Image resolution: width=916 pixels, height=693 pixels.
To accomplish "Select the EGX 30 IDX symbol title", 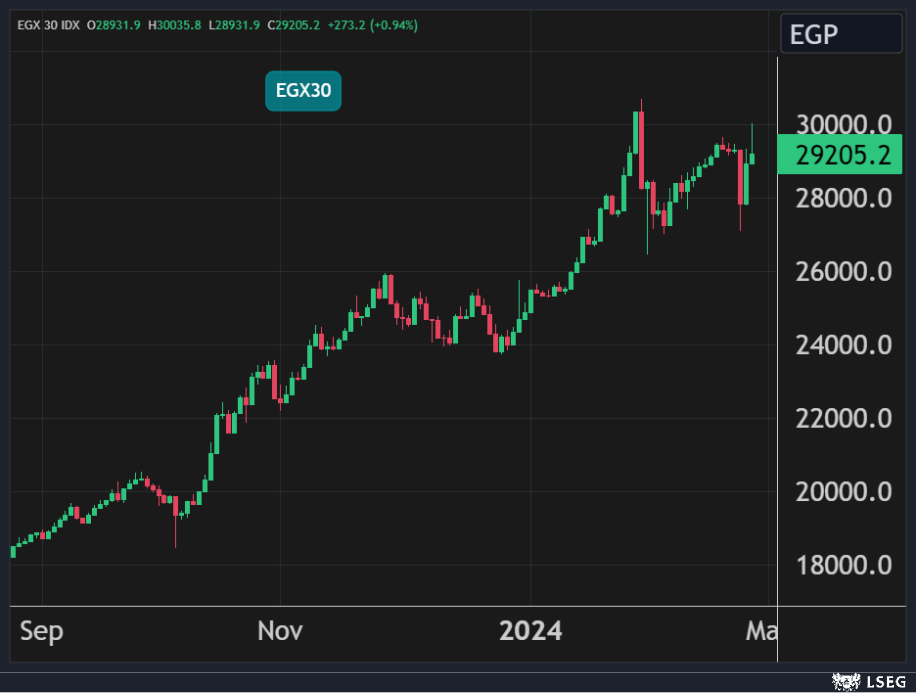I will click(49, 24).
